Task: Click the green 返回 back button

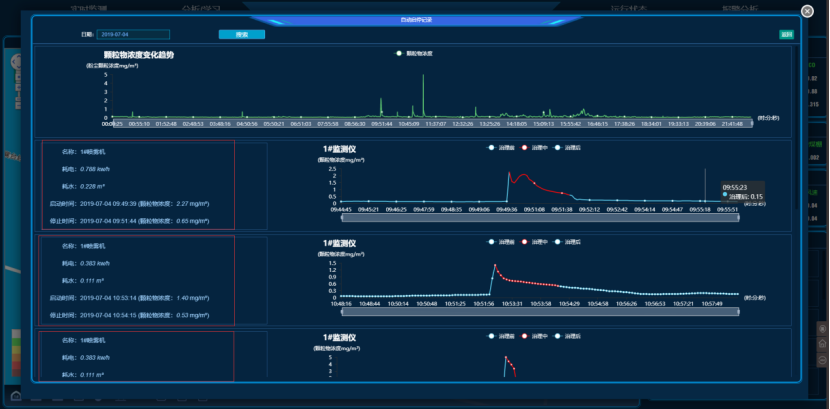Action: coord(786,34)
